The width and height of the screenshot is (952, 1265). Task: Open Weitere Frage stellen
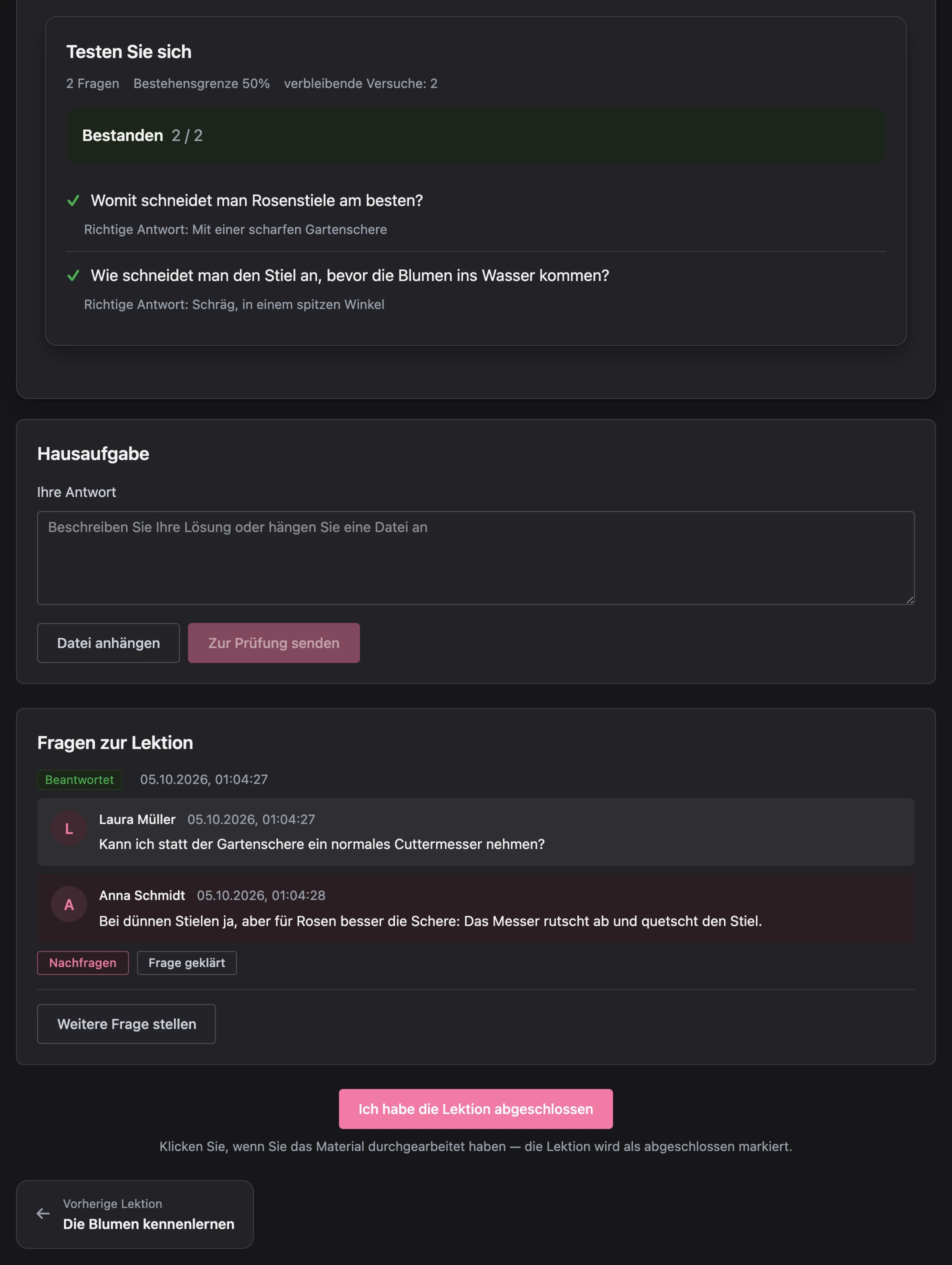(126, 1024)
